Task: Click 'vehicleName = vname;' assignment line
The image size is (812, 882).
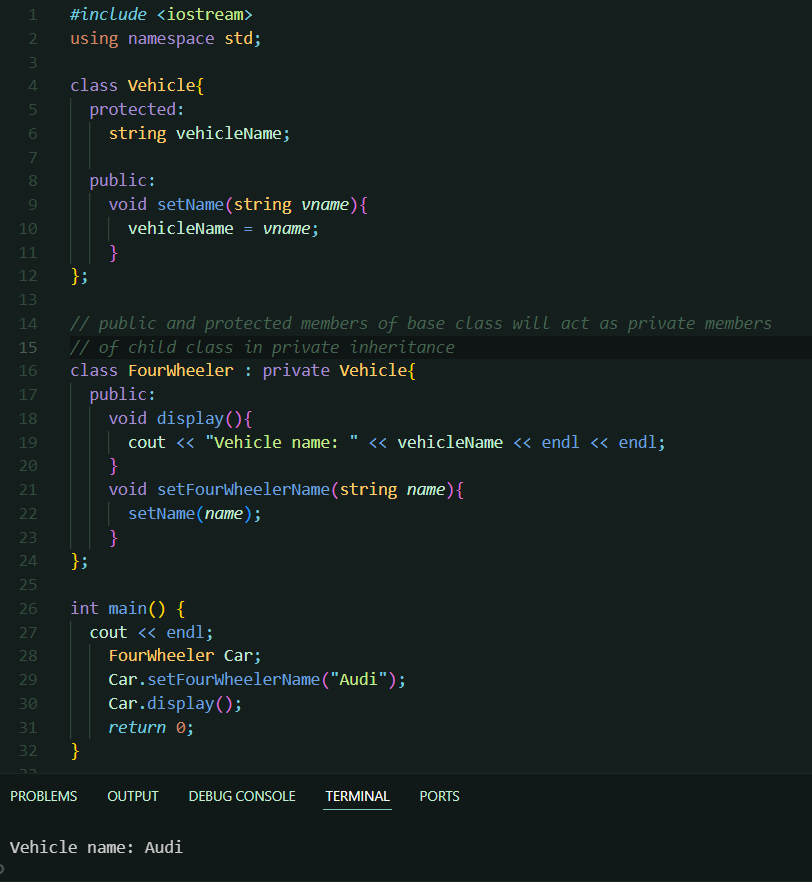Action: [x=223, y=228]
